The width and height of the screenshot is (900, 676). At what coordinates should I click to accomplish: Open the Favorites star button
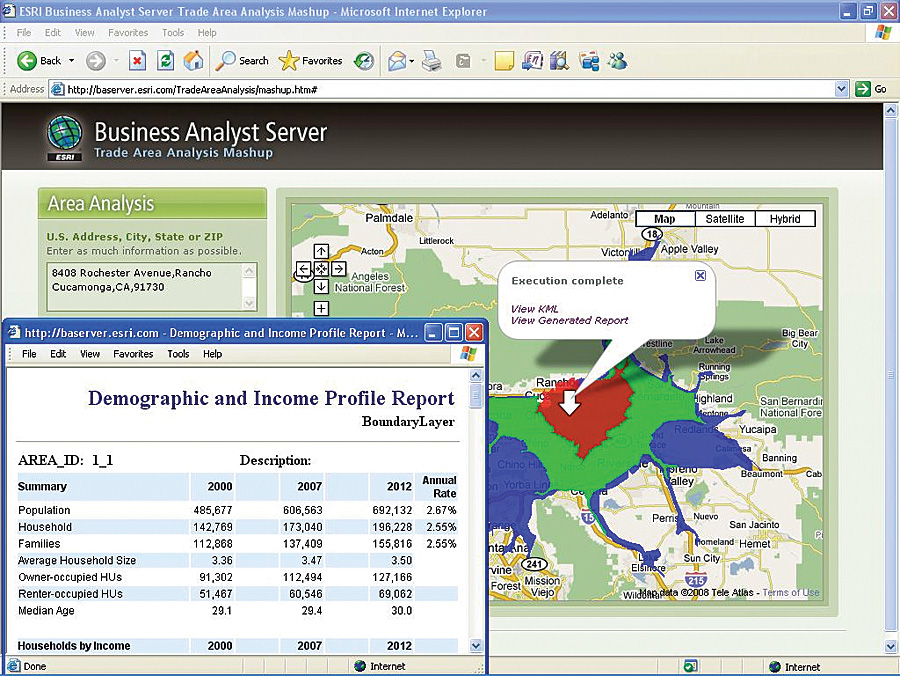(x=311, y=60)
